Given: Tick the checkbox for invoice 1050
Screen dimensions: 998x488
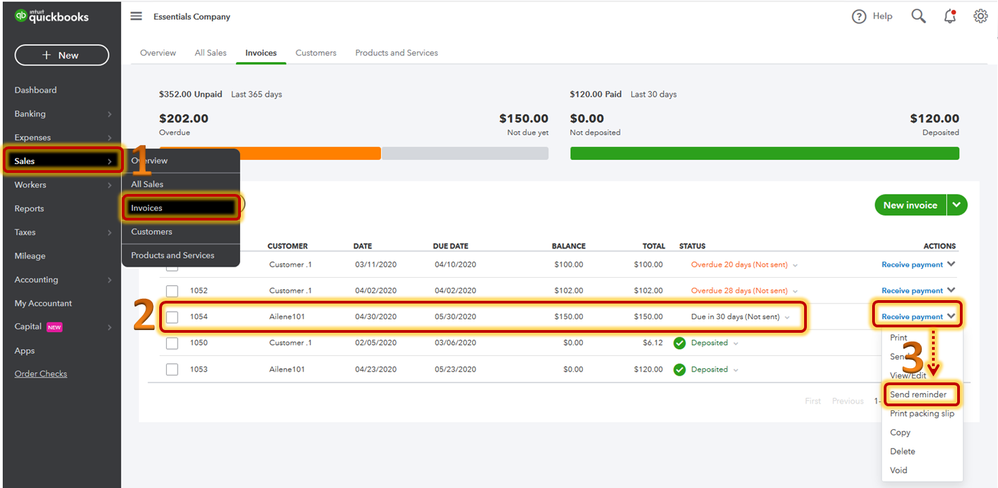Looking at the screenshot, I should pyautogui.click(x=172, y=343).
